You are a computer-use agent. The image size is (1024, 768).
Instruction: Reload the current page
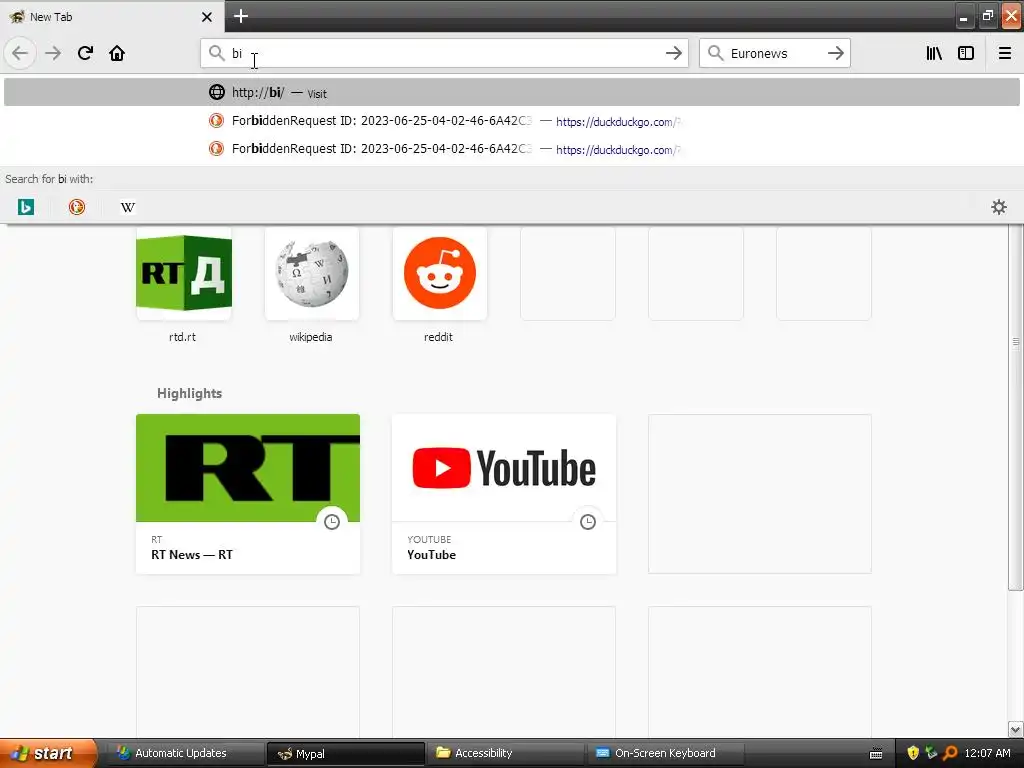tap(85, 53)
